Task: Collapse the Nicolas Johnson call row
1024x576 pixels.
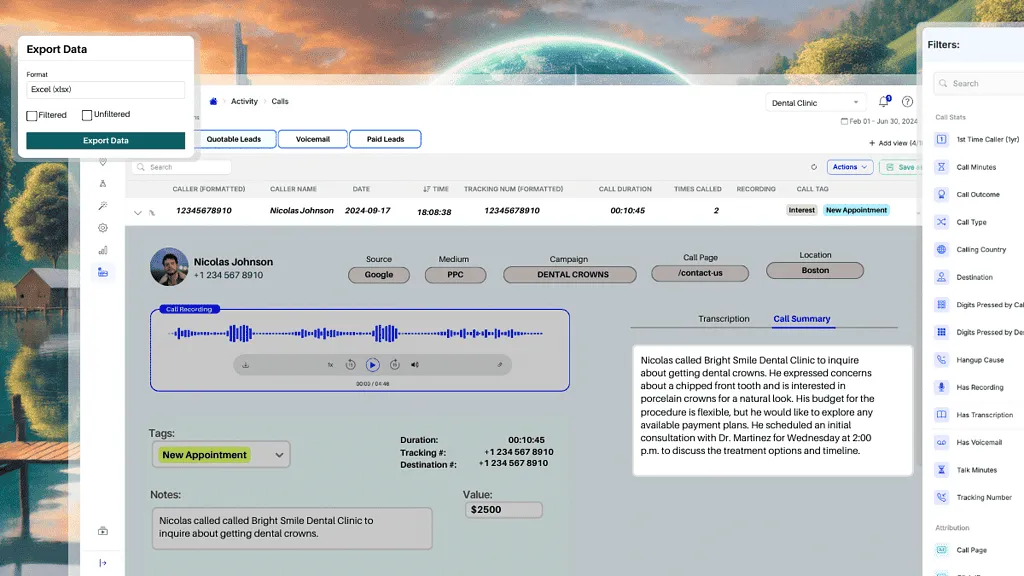Action: click(x=137, y=213)
